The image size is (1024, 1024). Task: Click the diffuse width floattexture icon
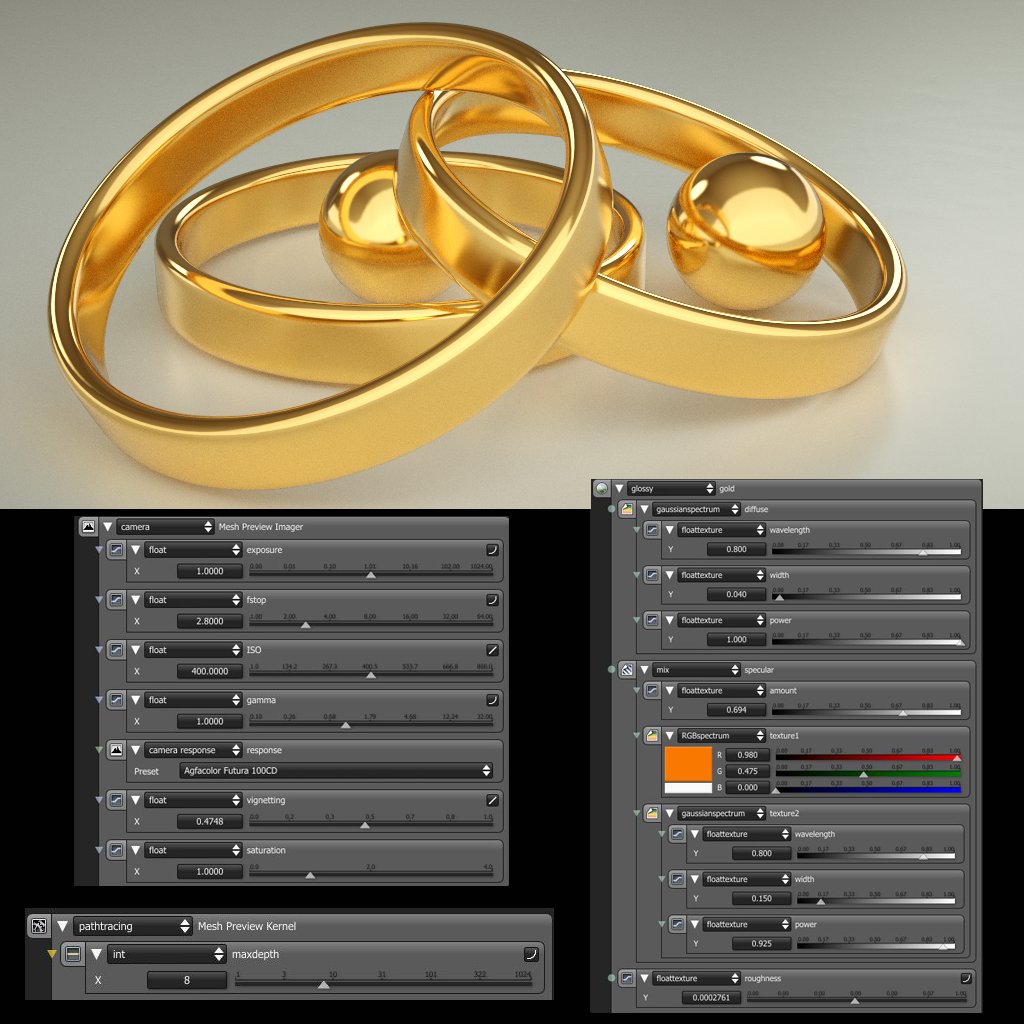[652, 575]
